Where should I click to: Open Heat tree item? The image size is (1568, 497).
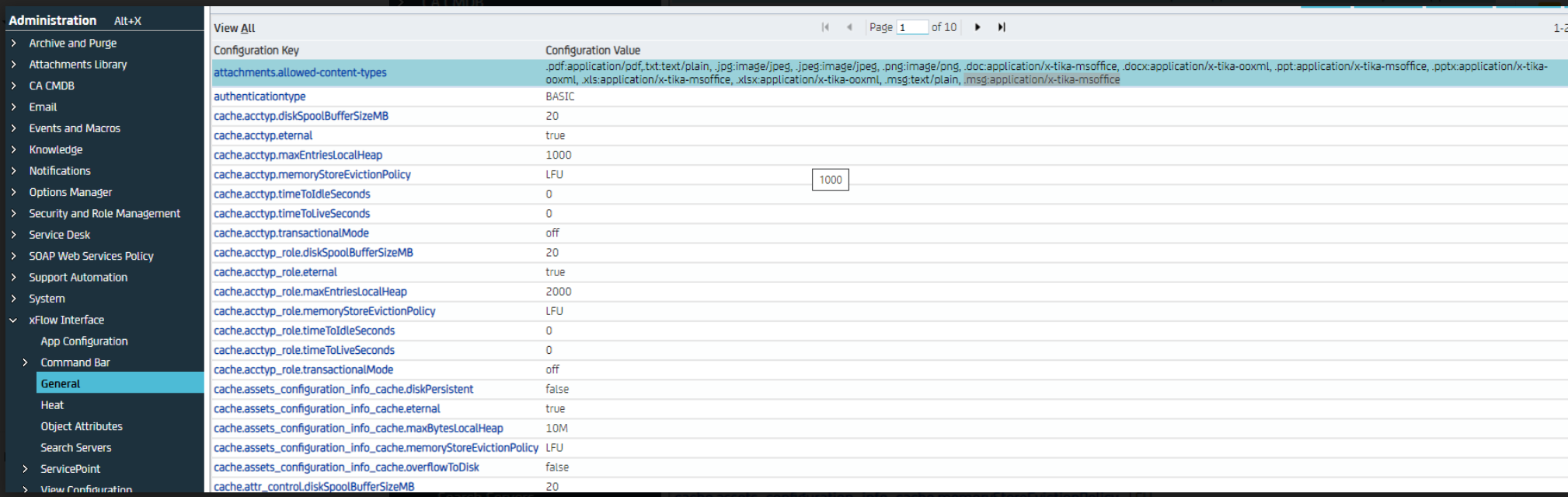point(52,405)
